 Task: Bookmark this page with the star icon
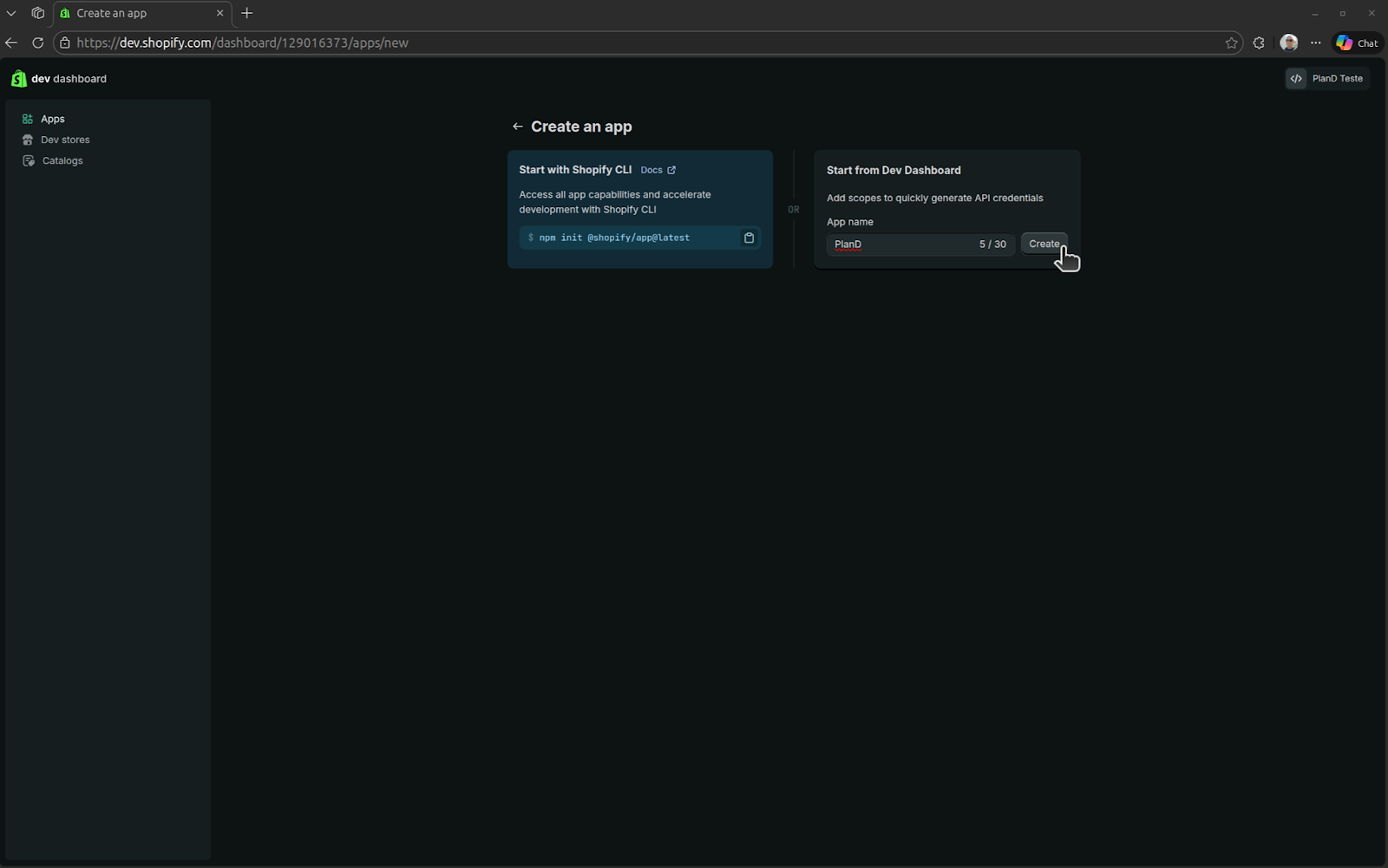[1231, 42]
